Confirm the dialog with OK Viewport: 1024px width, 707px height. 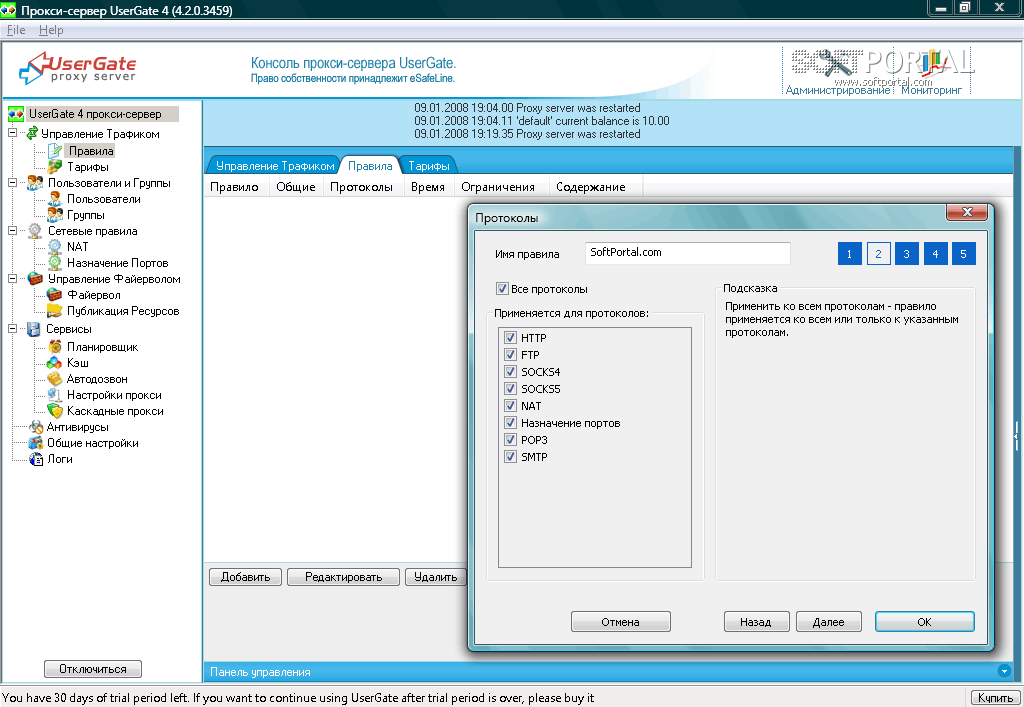[x=924, y=622]
